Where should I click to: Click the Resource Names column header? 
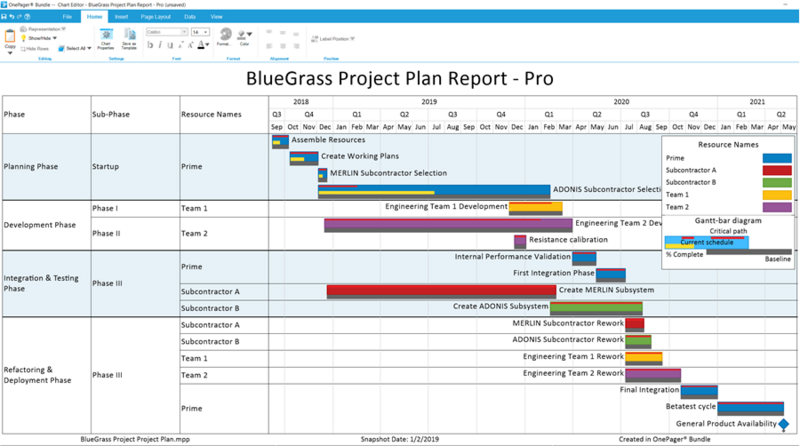pos(211,114)
